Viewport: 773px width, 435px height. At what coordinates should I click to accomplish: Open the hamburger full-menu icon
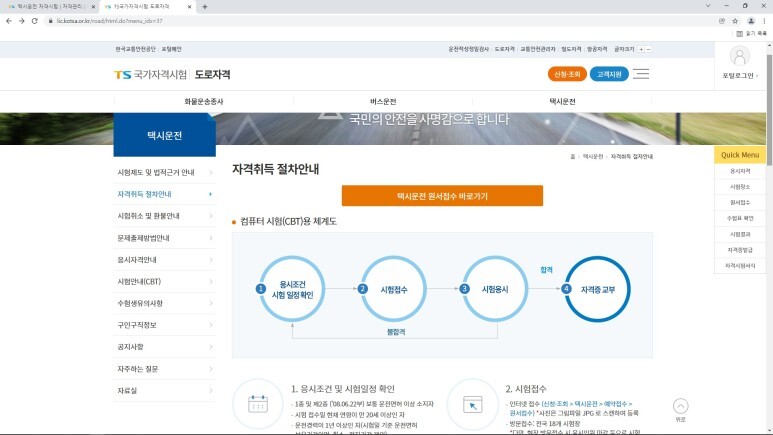[x=641, y=74]
